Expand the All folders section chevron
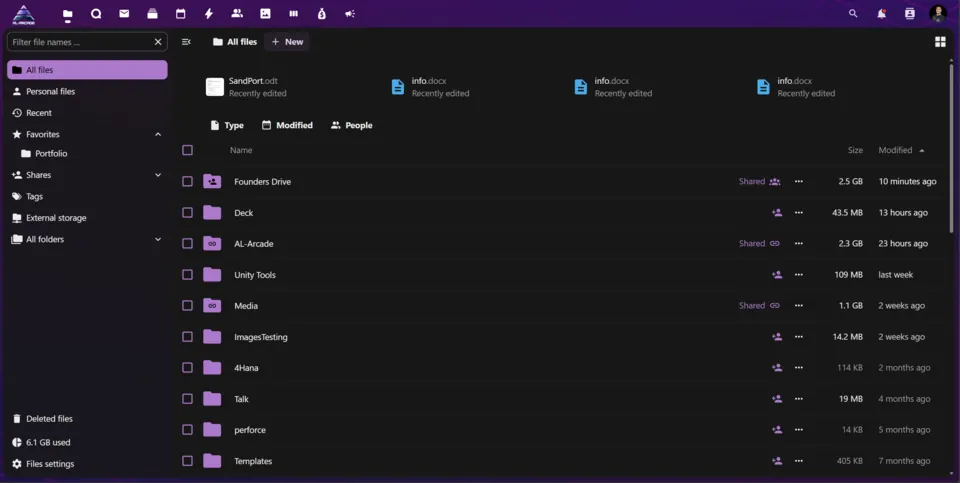The width and height of the screenshot is (960, 483). point(158,239)
